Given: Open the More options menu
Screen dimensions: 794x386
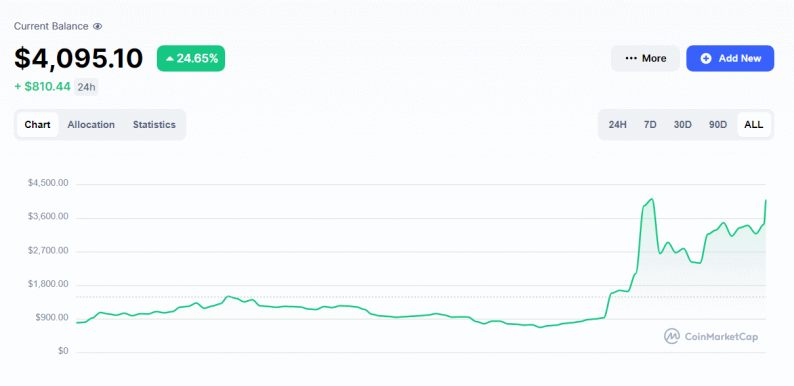Looking at the screenshot, I should 645,58.
